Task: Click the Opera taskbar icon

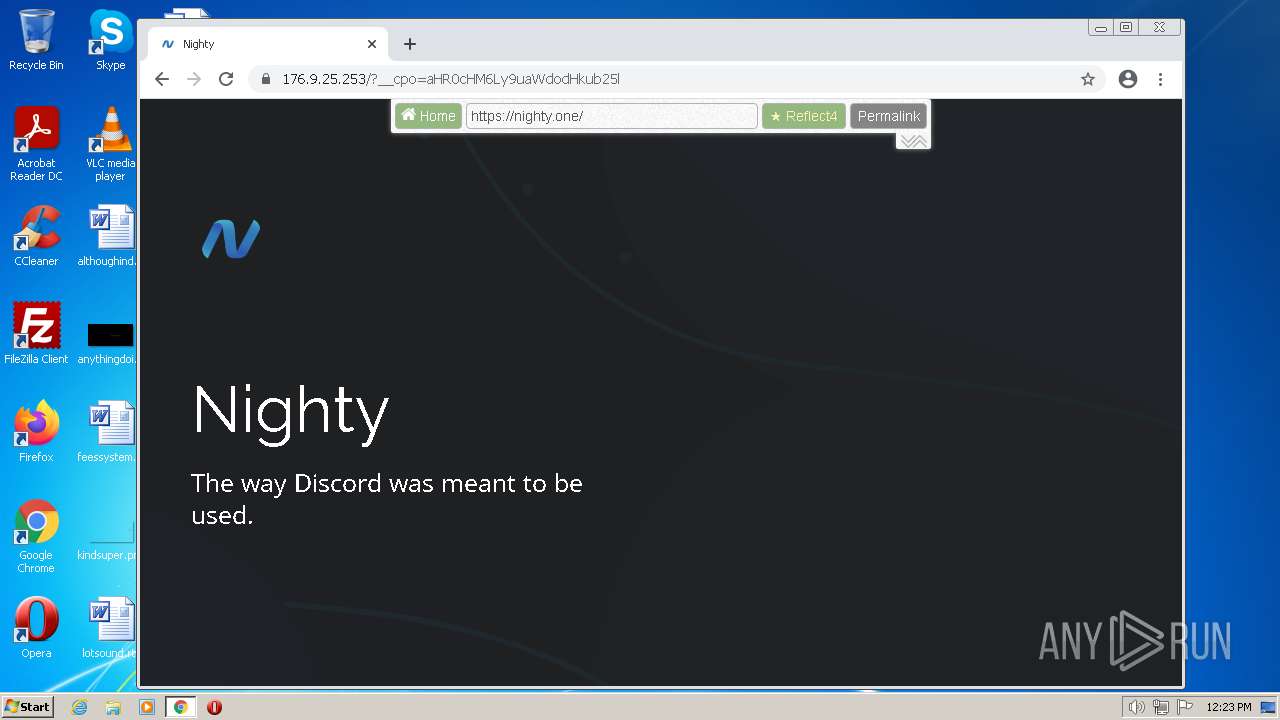Action: (214, 707)
